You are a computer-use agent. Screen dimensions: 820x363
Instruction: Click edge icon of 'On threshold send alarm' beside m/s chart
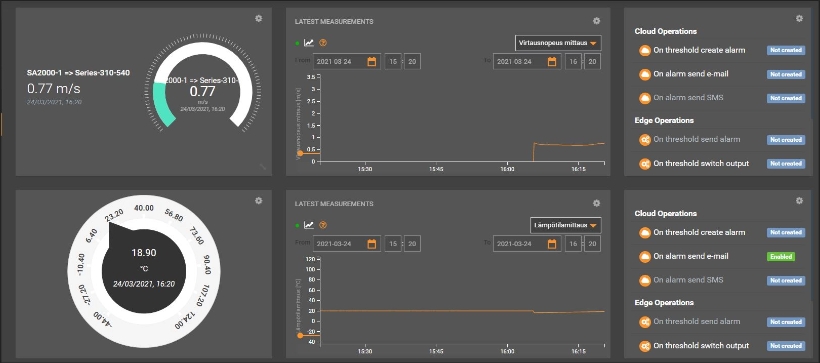pyautogui.click(x=645, y=140)
